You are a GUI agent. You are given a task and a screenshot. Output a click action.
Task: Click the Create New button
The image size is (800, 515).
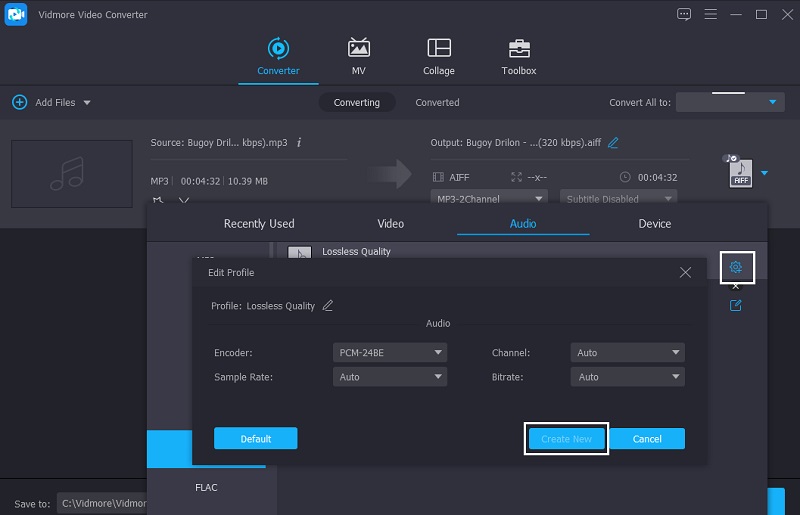point(566,439)
